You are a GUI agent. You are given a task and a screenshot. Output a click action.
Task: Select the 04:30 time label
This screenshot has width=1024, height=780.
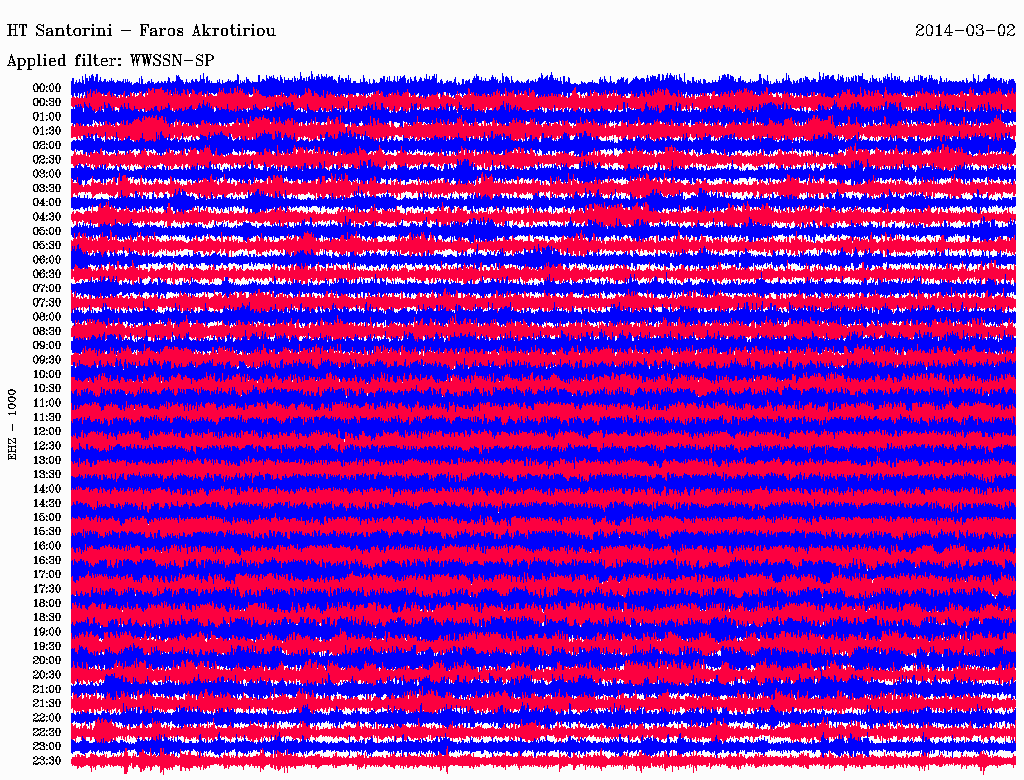pos(47,217)
